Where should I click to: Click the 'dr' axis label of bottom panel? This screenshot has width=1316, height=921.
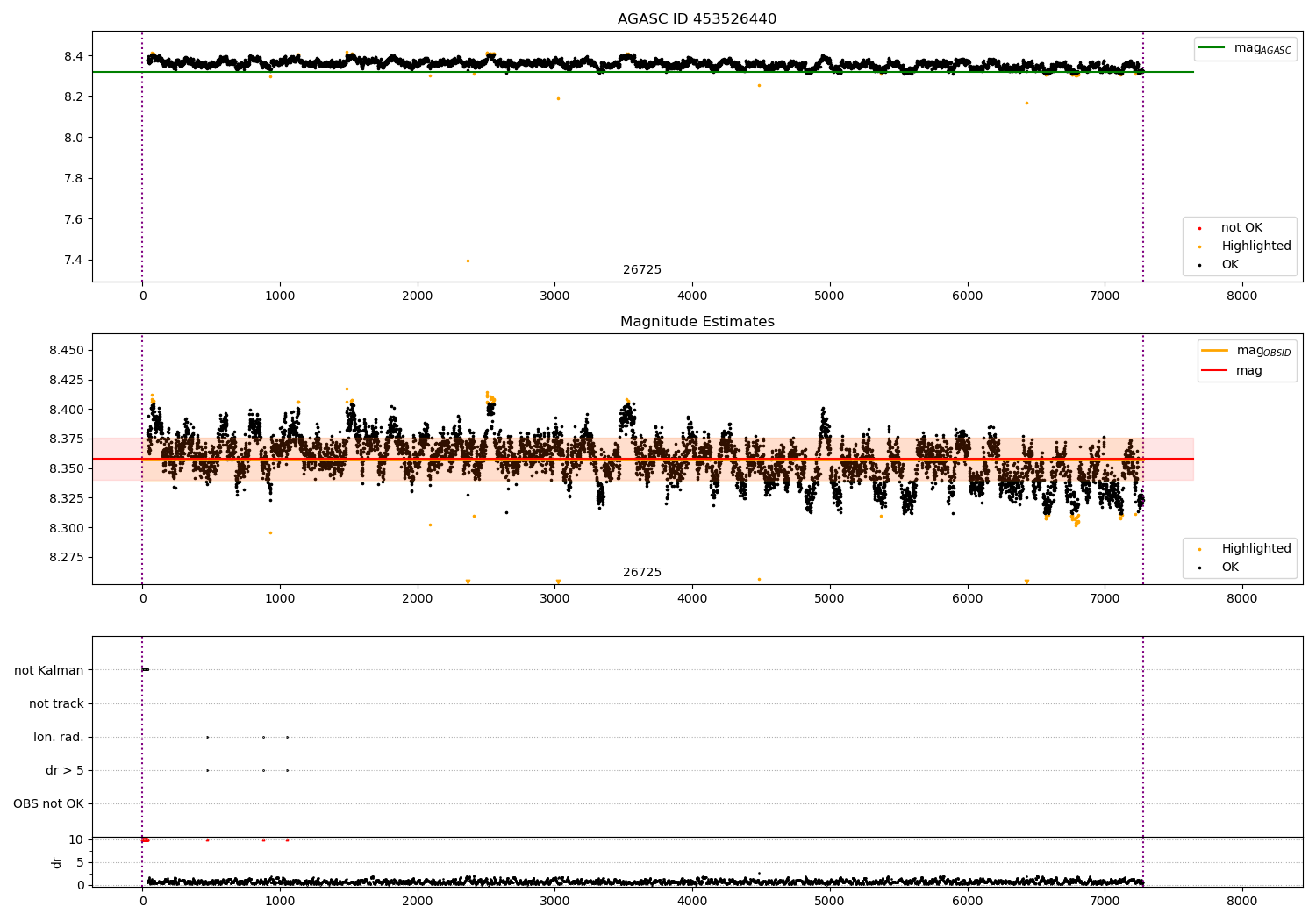(x=57, y=862)
